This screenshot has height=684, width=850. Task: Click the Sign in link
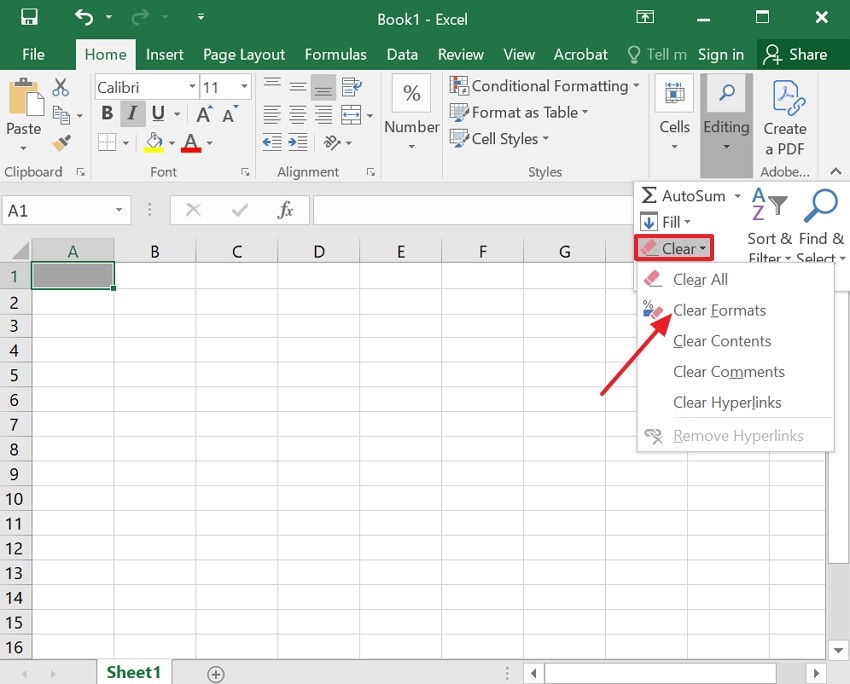(720, 54)
